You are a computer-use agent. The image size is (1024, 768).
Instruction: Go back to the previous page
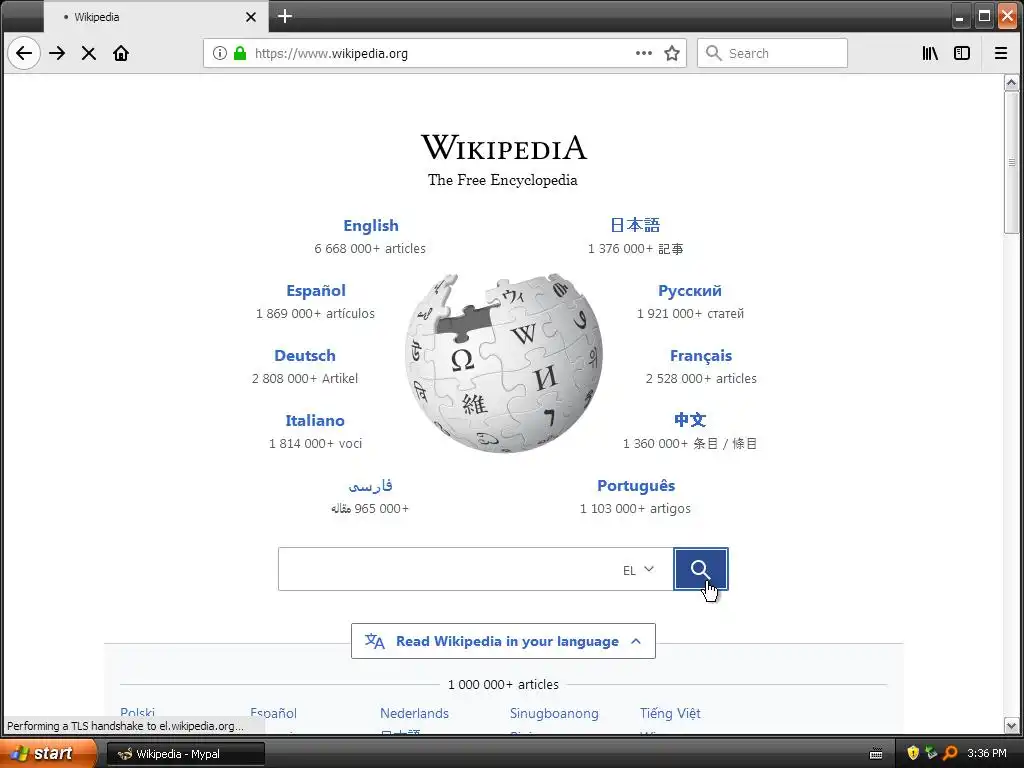[24, 53]
